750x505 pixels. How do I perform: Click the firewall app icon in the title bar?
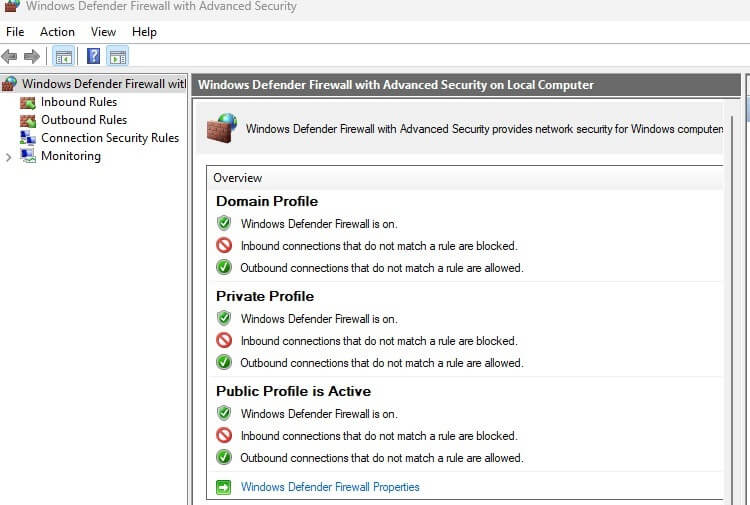point(11,6)
